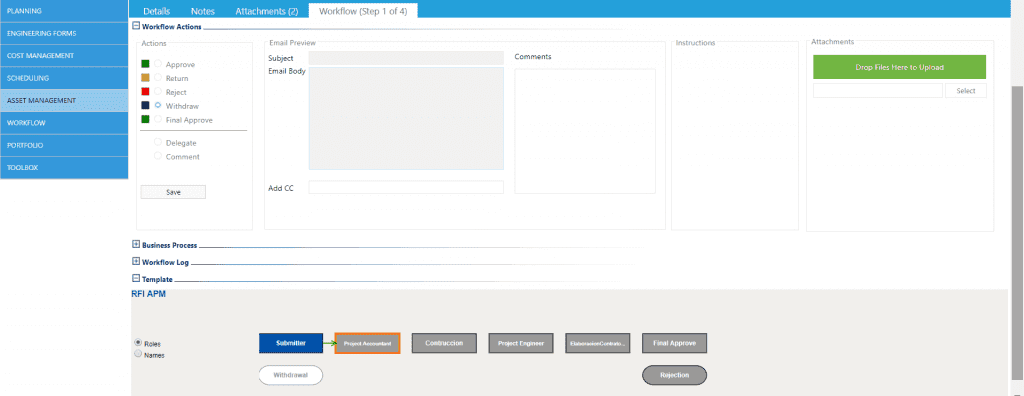The height and width of the screenshot is (396, 1024).
Task: Click Drop Files Here to Upload area
Action: click(899, 67)
